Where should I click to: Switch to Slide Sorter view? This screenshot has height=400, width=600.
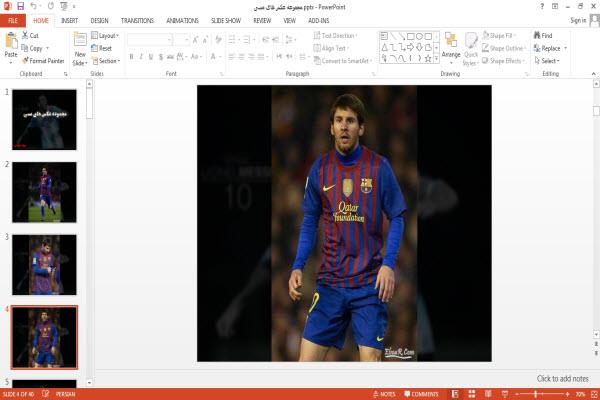pos(471,394)
